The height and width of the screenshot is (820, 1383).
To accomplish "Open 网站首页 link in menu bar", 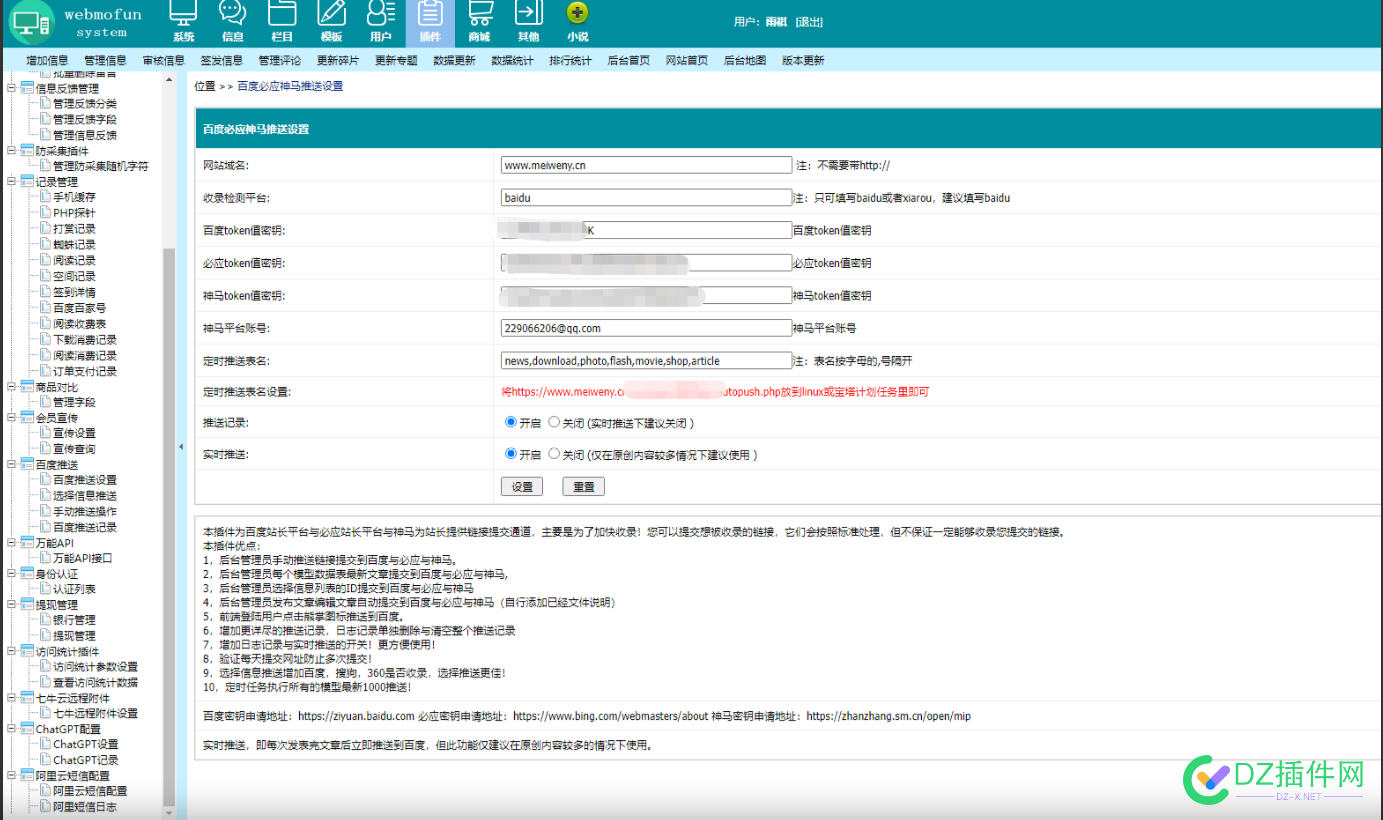I will 687,61.
